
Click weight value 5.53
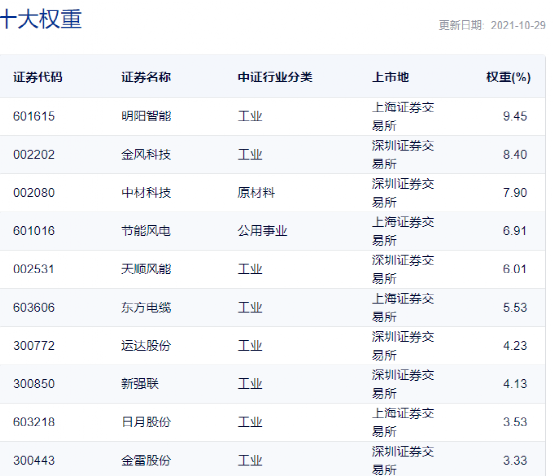tap(515, 307)
